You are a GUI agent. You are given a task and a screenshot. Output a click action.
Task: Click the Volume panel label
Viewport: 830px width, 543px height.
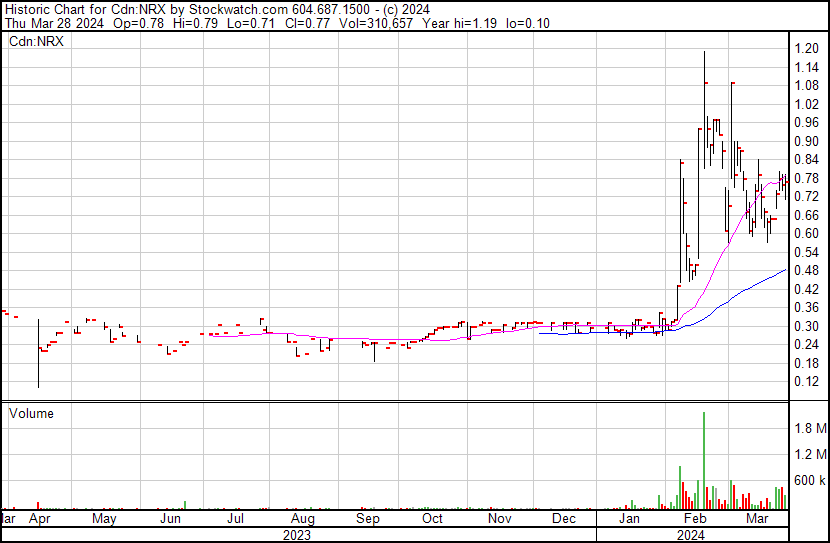point(31,413)
